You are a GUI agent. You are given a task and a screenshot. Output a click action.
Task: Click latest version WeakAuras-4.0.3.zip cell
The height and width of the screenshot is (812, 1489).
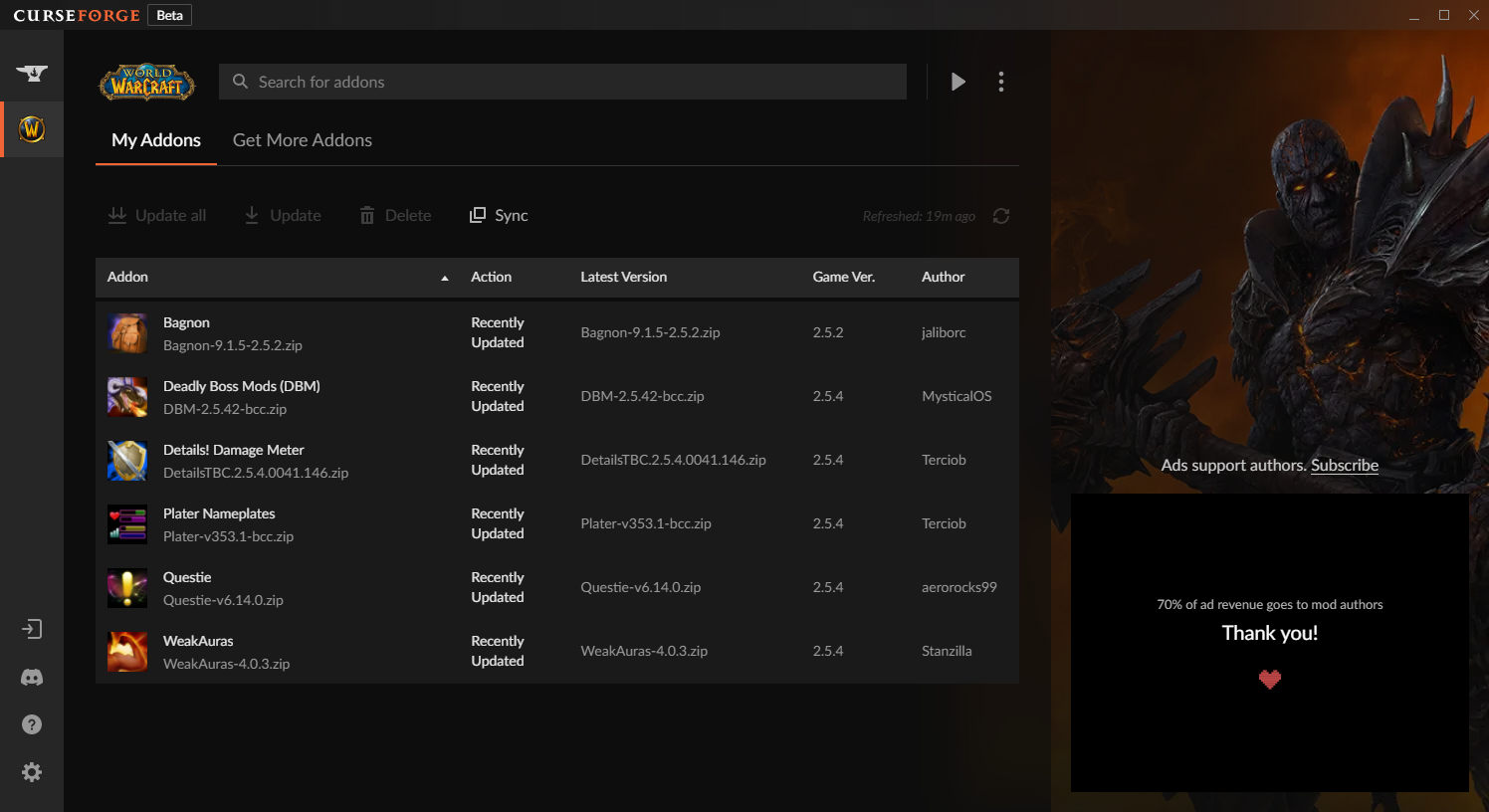tap(644, 651)
